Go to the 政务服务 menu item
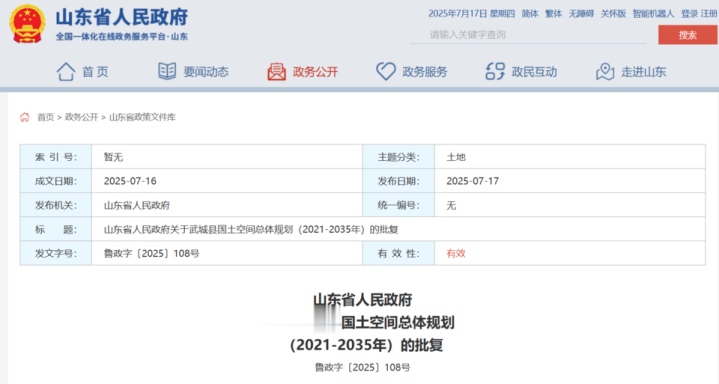The height and width of the screenshot is (384, 719). click(425, 72)
